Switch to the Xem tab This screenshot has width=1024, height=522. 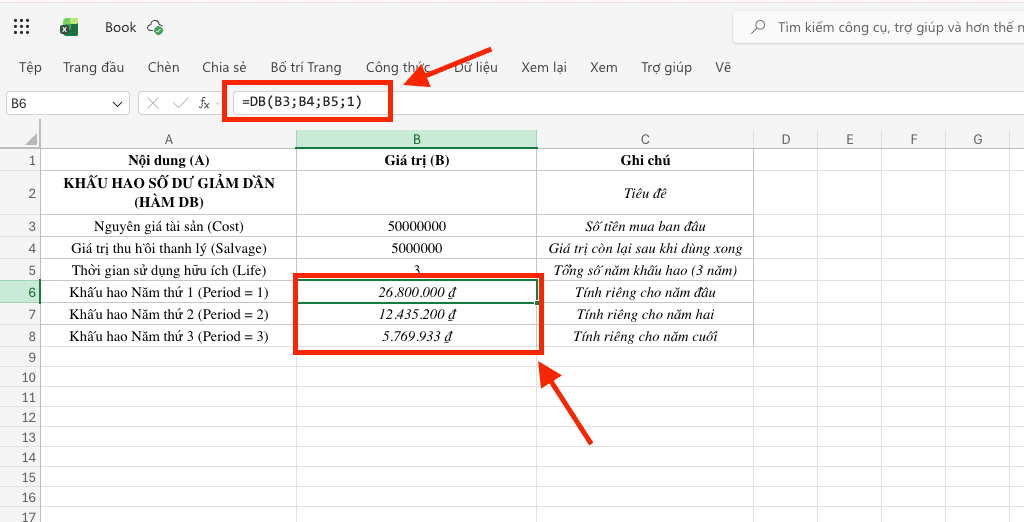tap(603, 67)
